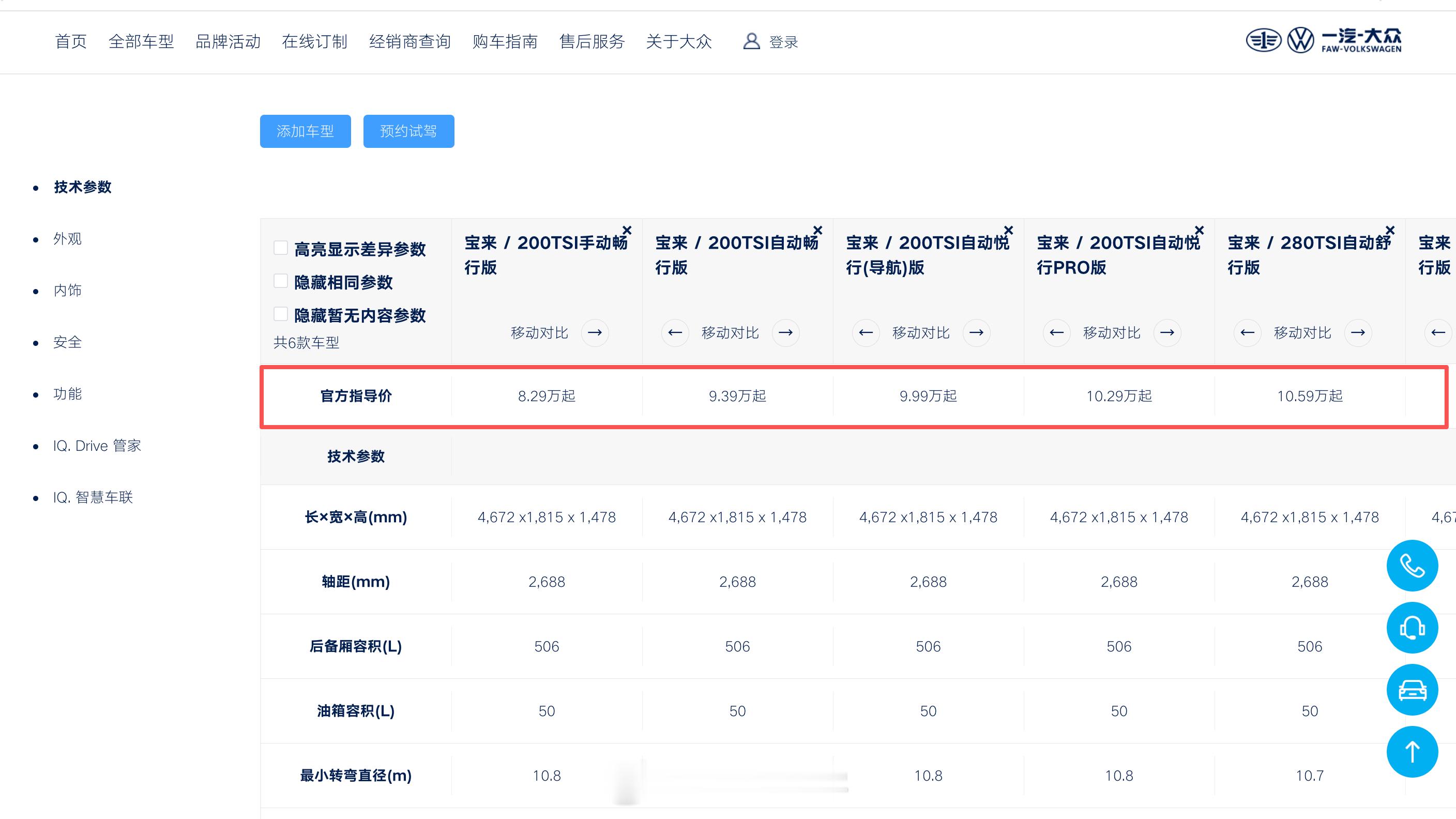The height and width of the screenshot is (819, 1456).
Task: Move 200TSI自动悦行PRO版 left with arrow
Action: (1056, 332)
